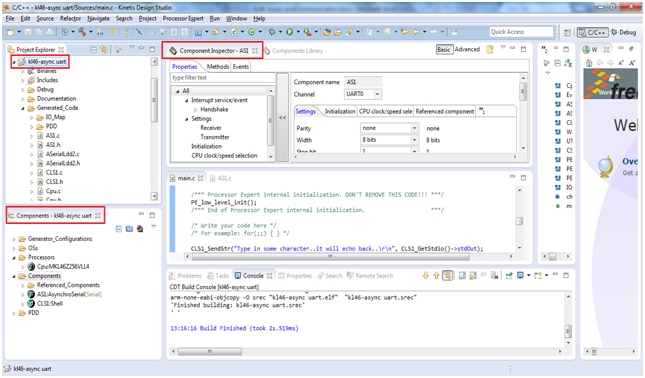Open the Channel UART0 dropdown
The height and width of the screenshot is (378, 645).
click(377, 94)
